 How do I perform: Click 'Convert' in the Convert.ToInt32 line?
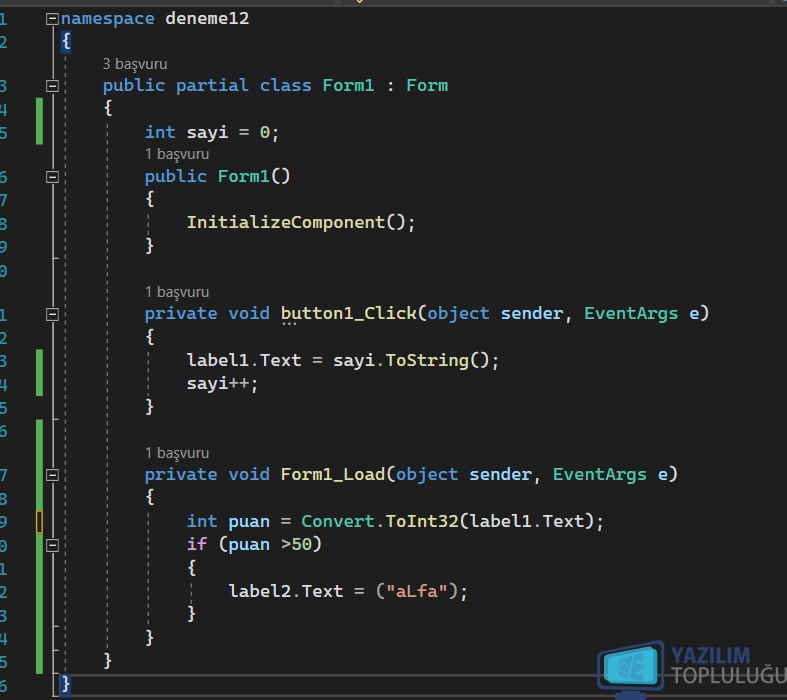click(338, 521)
